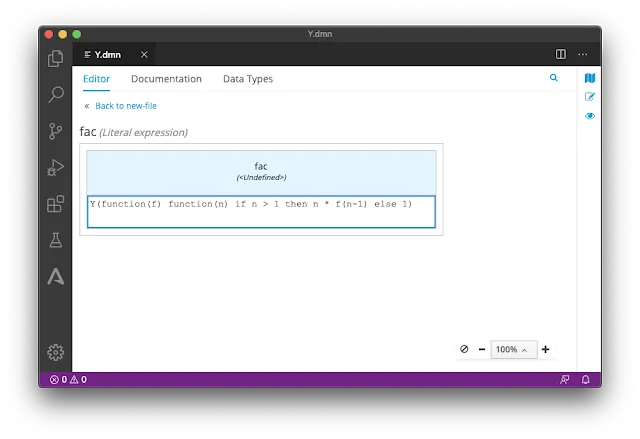The height and width of the screenshot is (439, 640).
Task: Click the green macOS fullscreen button
Action: (x=76, y=34)
